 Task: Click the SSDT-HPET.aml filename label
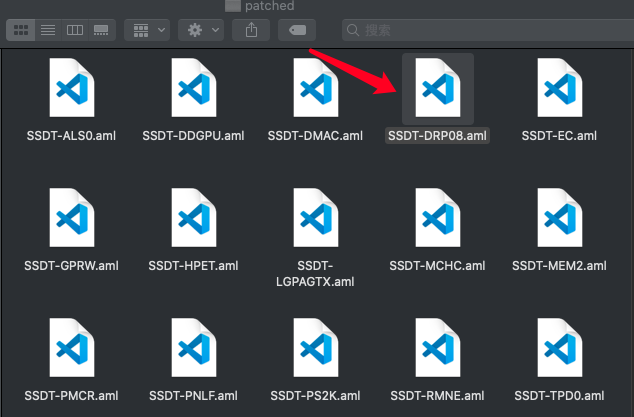(193, 266)
